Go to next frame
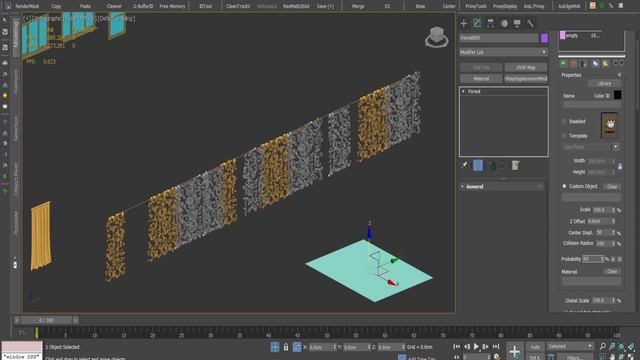This screenshot has width=640, height=360. [x=485, y=347]
